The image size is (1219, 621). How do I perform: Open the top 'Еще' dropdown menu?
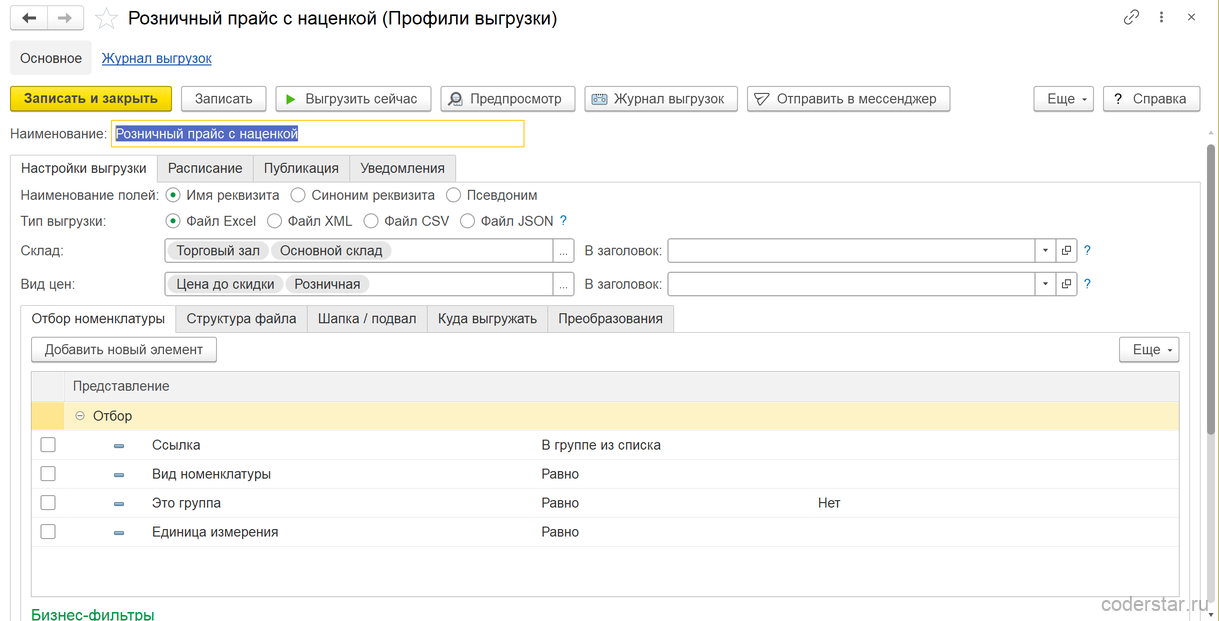(x=1063, y=98)
